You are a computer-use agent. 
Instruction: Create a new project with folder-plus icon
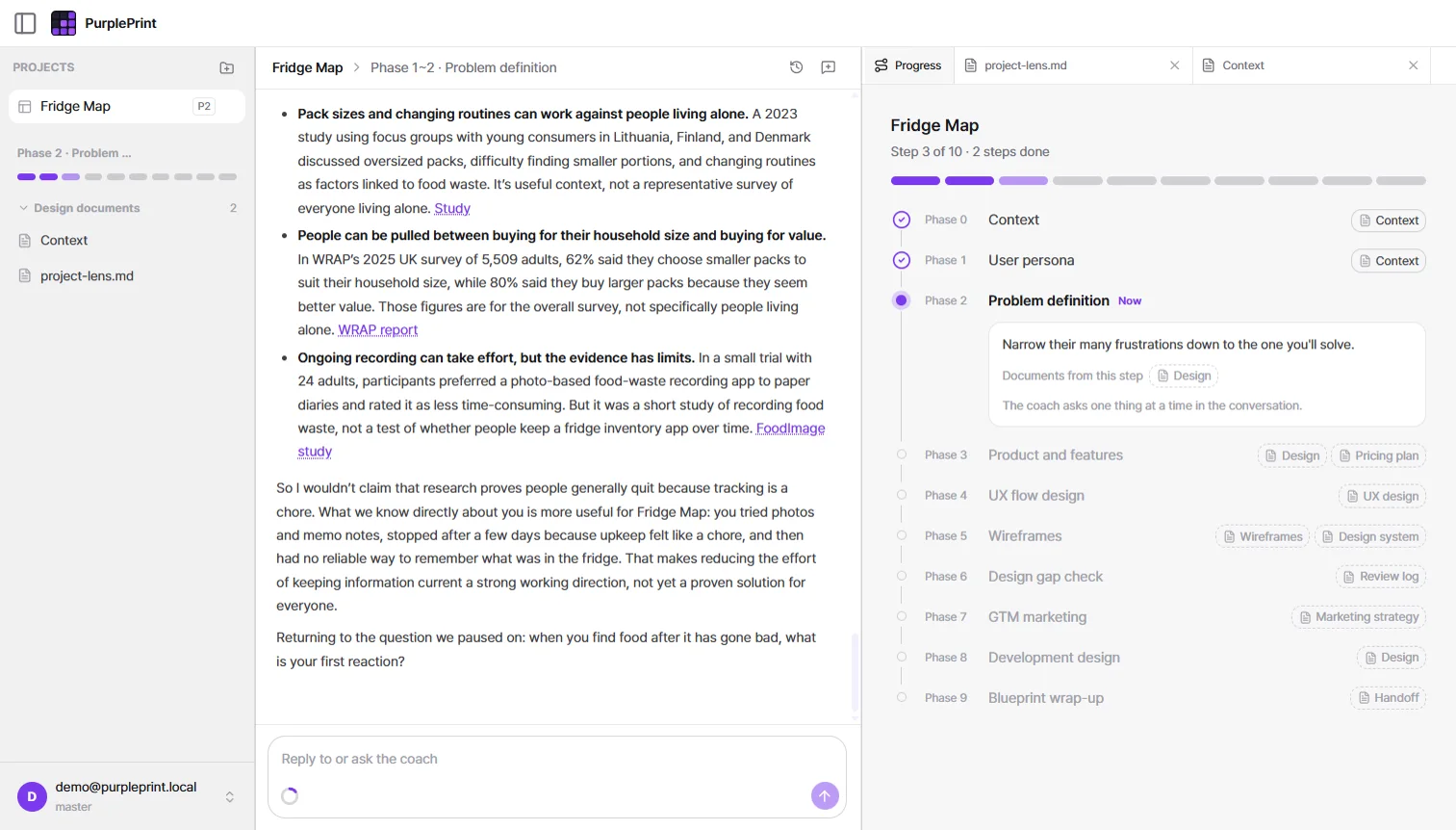[x=227, y=67]
